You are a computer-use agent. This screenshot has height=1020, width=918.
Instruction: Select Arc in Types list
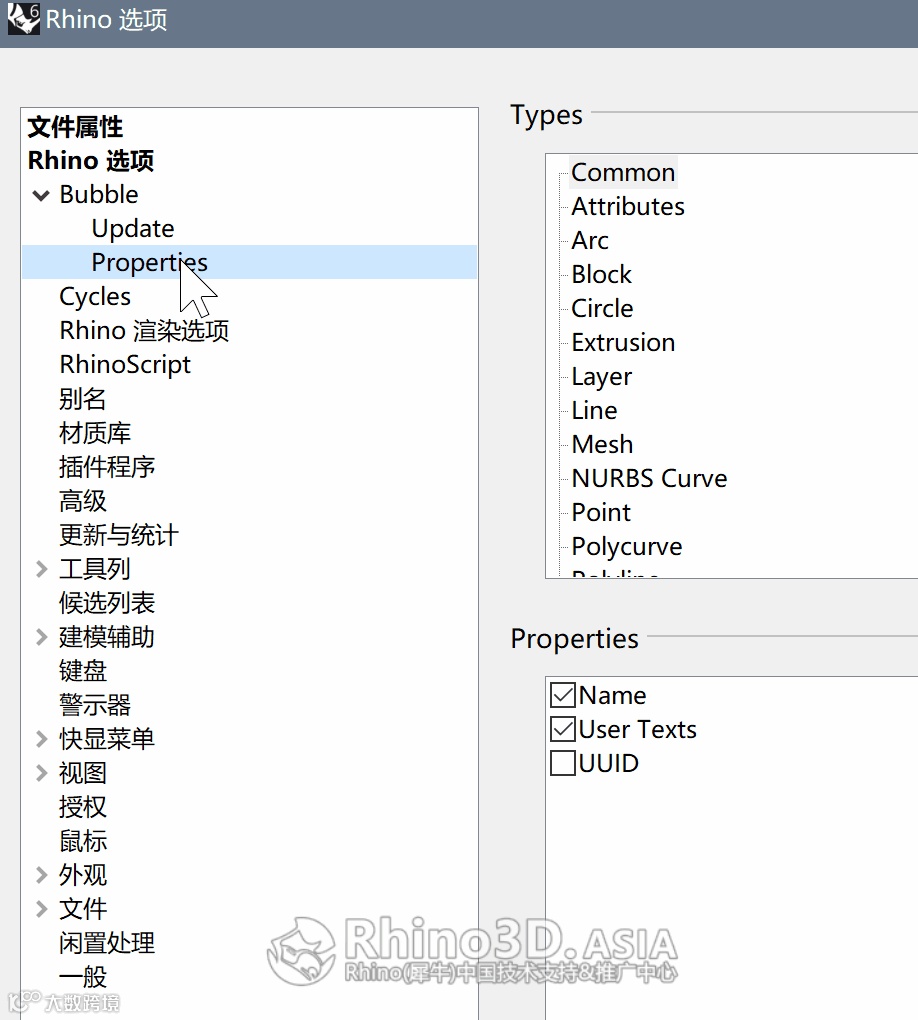[x=590, y=241]
